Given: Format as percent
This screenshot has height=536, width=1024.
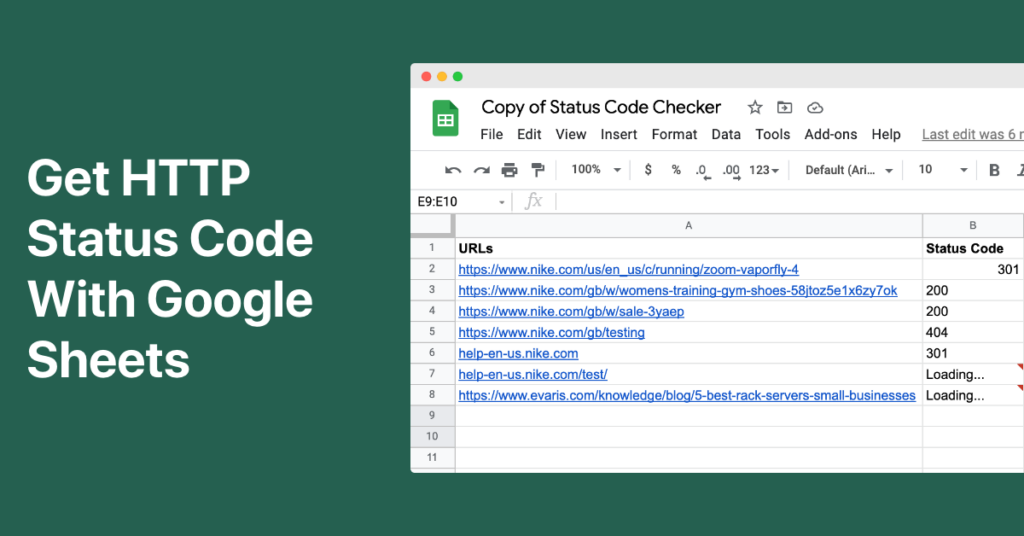Looking at the screenshot, I should 676,170.
